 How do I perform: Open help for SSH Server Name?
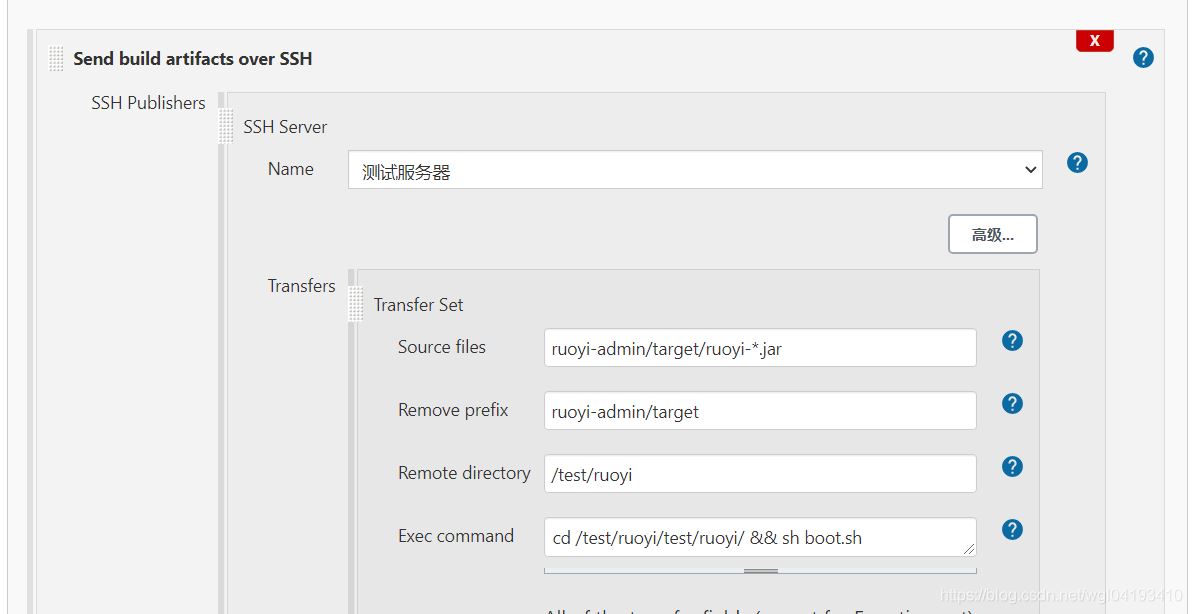(x=1076, y=163)
